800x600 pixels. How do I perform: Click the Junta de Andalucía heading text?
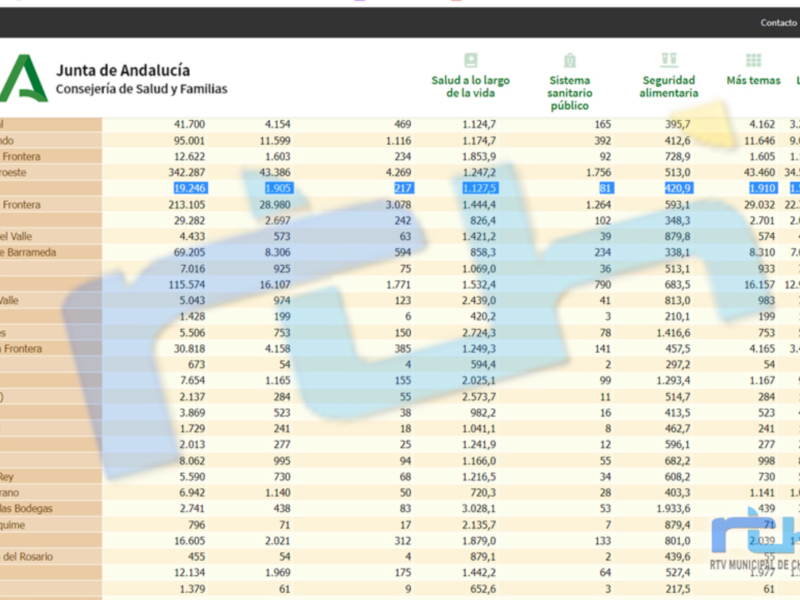coord(123,70)
